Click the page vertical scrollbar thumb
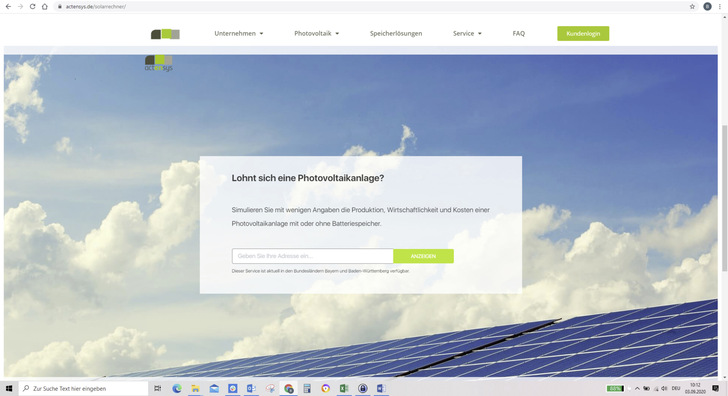 [x=724, y=198]
